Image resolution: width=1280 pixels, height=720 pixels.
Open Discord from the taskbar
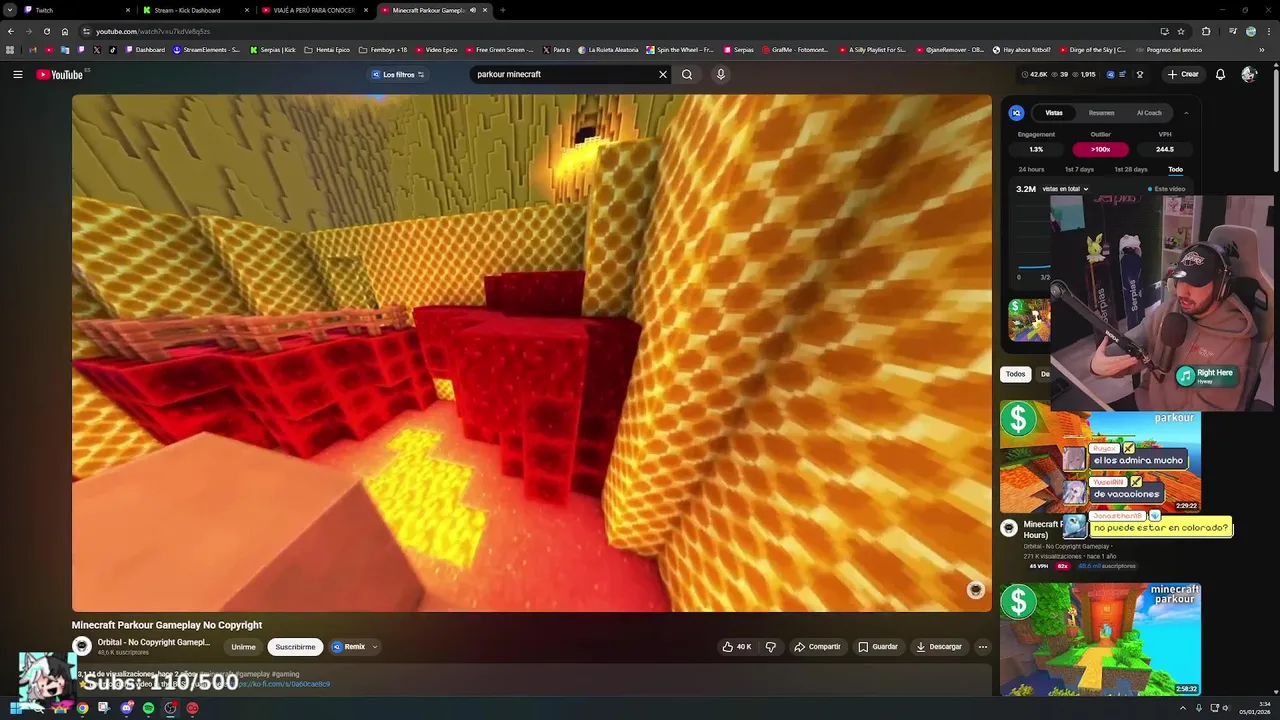coord(126,708)
